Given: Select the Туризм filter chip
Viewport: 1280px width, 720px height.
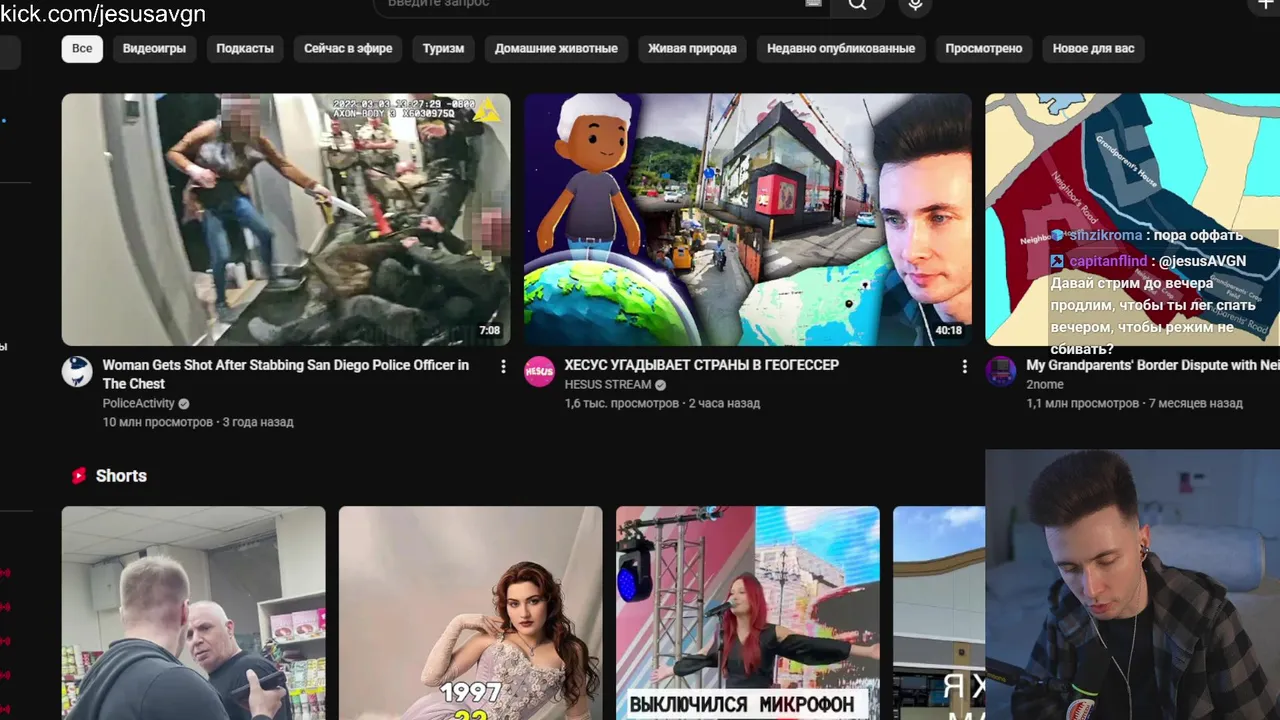Looking at the screenshot, I should tap(443, 48).
